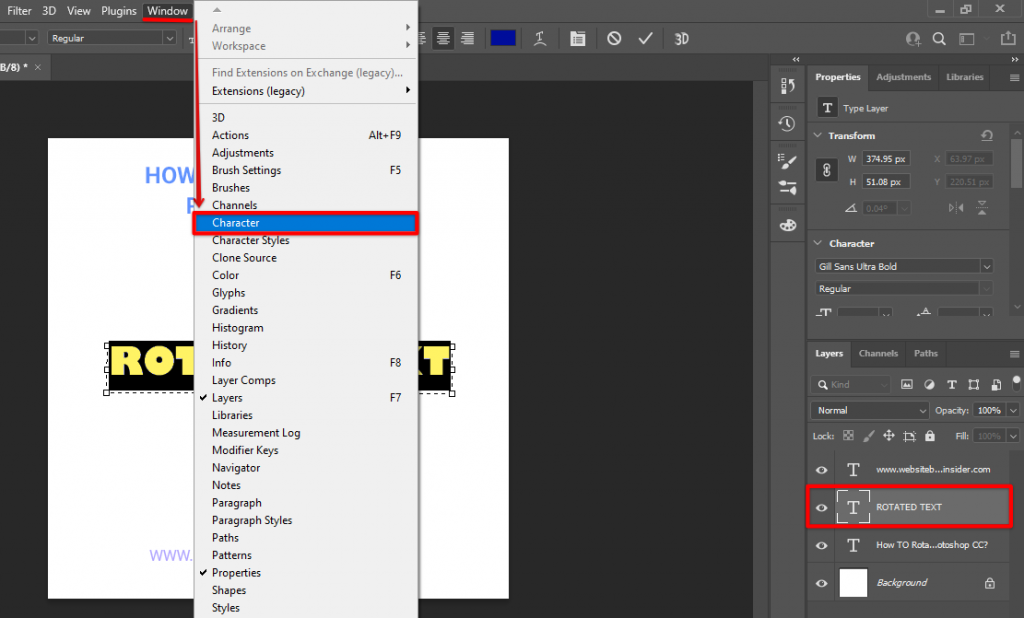Switch to the Channels tab

[878, 354]
